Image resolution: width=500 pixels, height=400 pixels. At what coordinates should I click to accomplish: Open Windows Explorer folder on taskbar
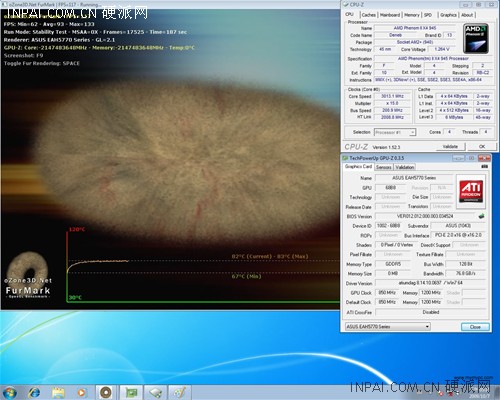pyautogui.click(x=58, y=392)
